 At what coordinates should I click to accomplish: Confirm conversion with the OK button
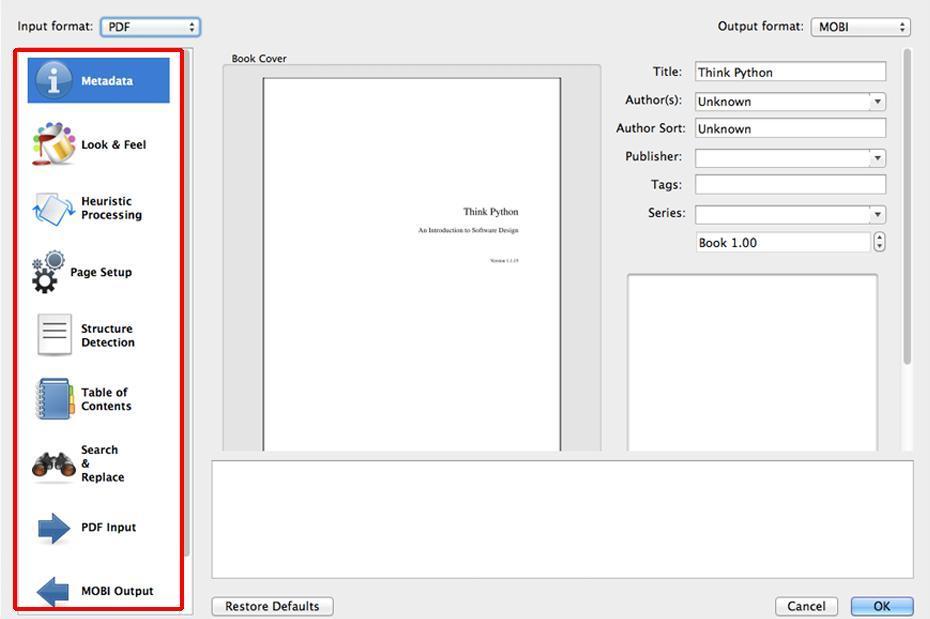[882, 606]
